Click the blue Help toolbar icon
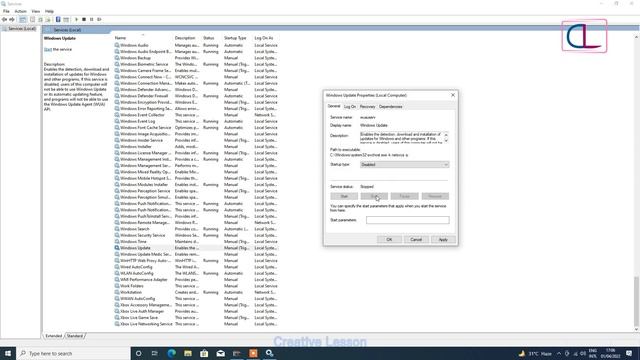The image size is (640, 360). click(58, 19)
